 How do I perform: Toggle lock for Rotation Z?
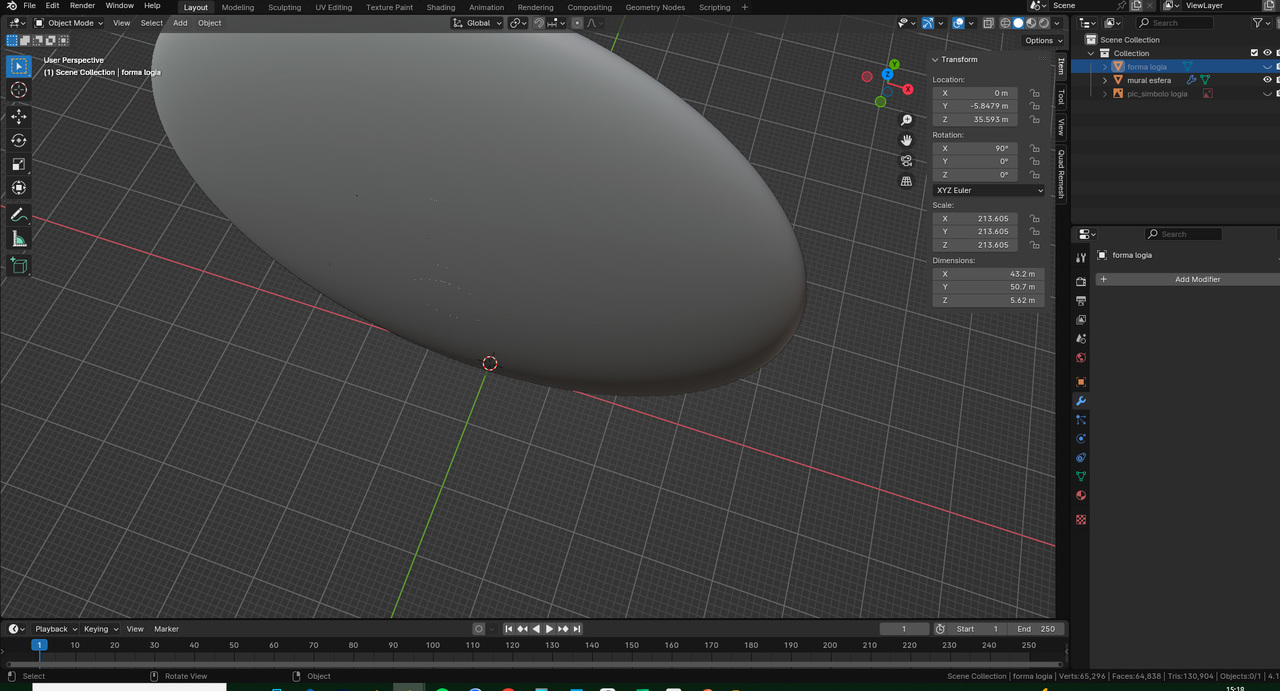click(x=1035, y=175)
